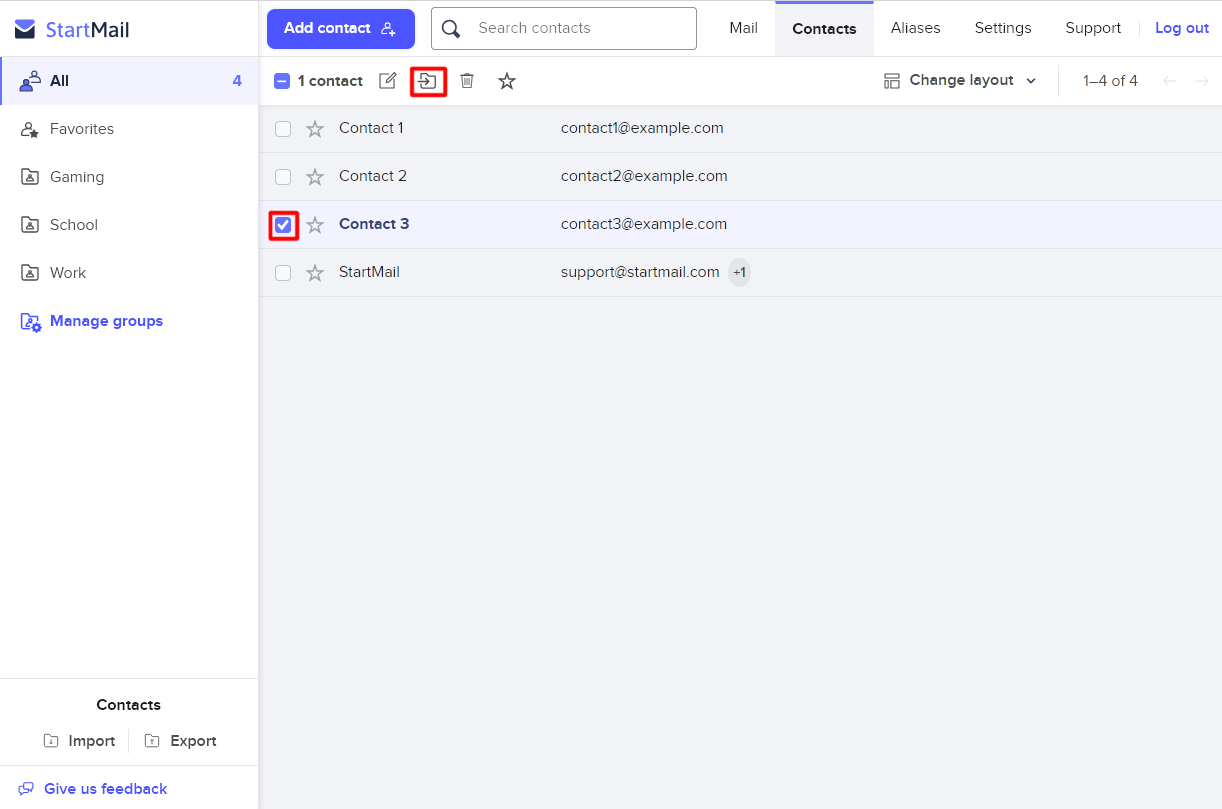The height and width of the screenshot is (809, 1222).
Task: Open the Work group
Action: tap(129, 273)
